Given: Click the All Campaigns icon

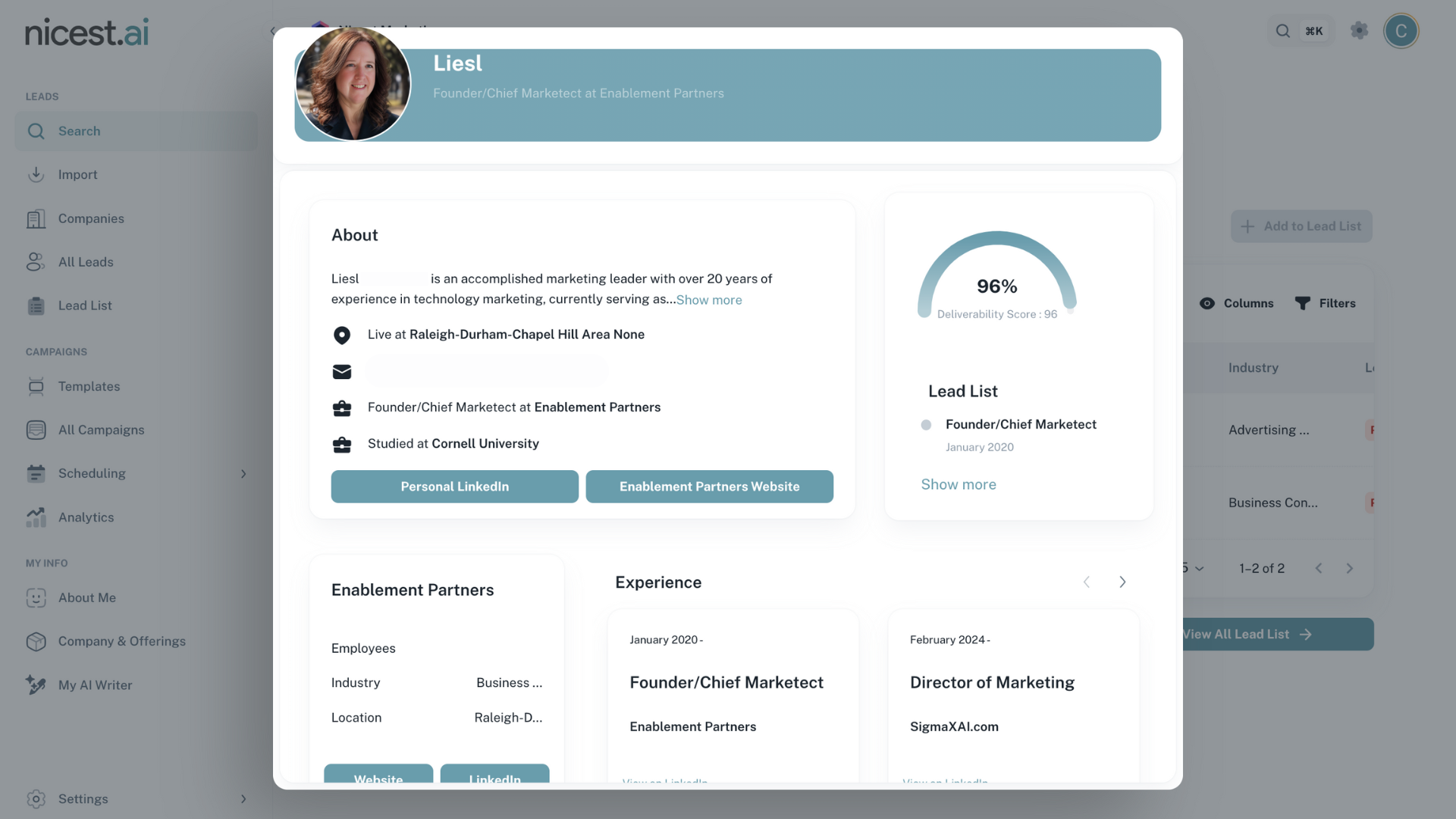Looking at the screenshot, I should tap(36, 430).
